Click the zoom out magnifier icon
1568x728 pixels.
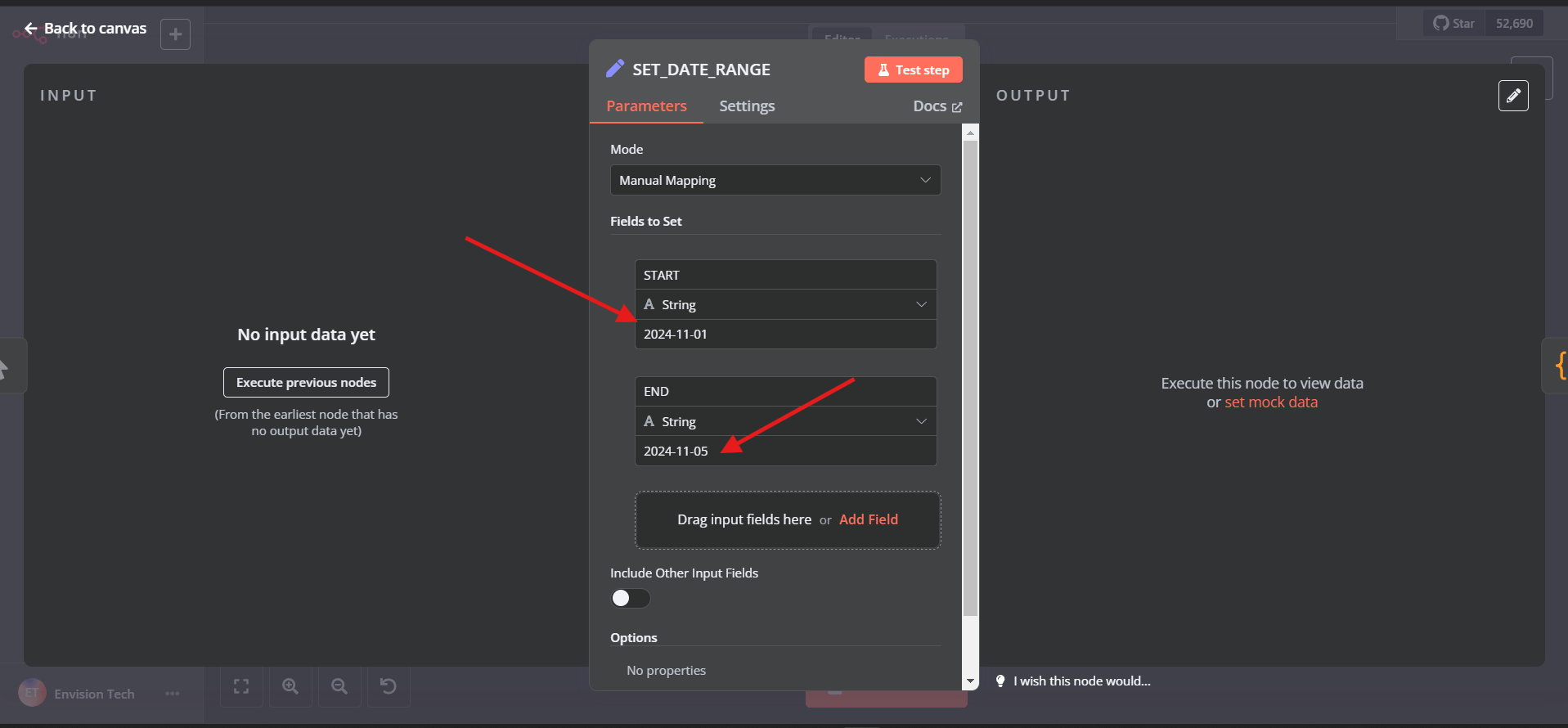coord(339,686)
